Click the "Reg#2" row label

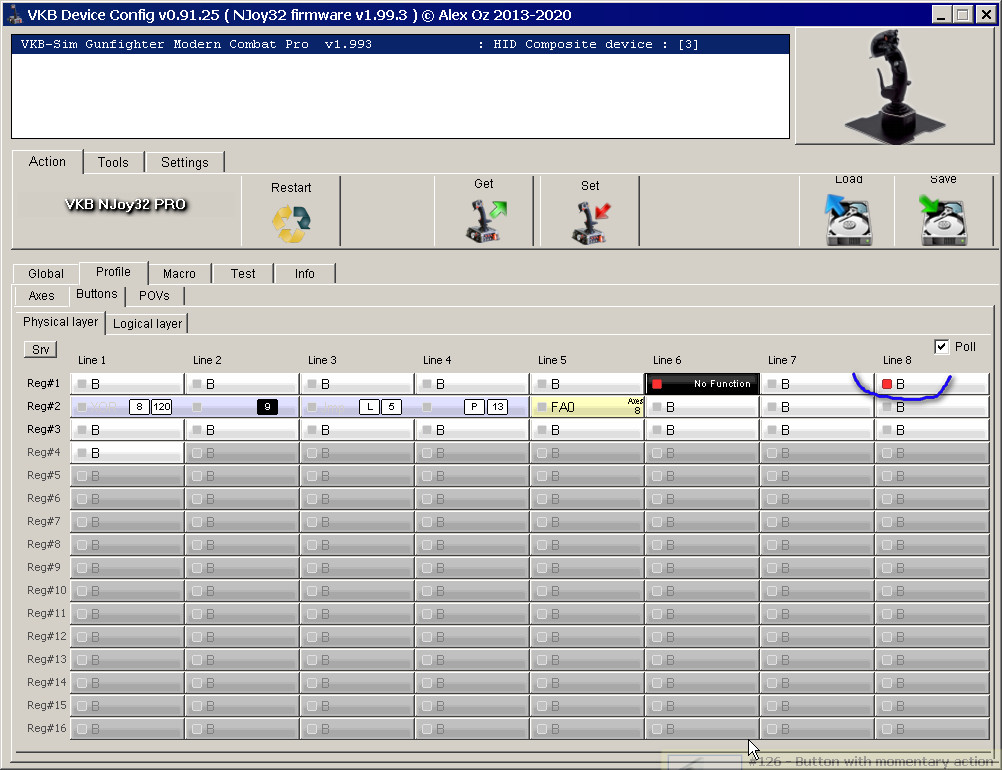pyautogui.click(x=43, y=406)
